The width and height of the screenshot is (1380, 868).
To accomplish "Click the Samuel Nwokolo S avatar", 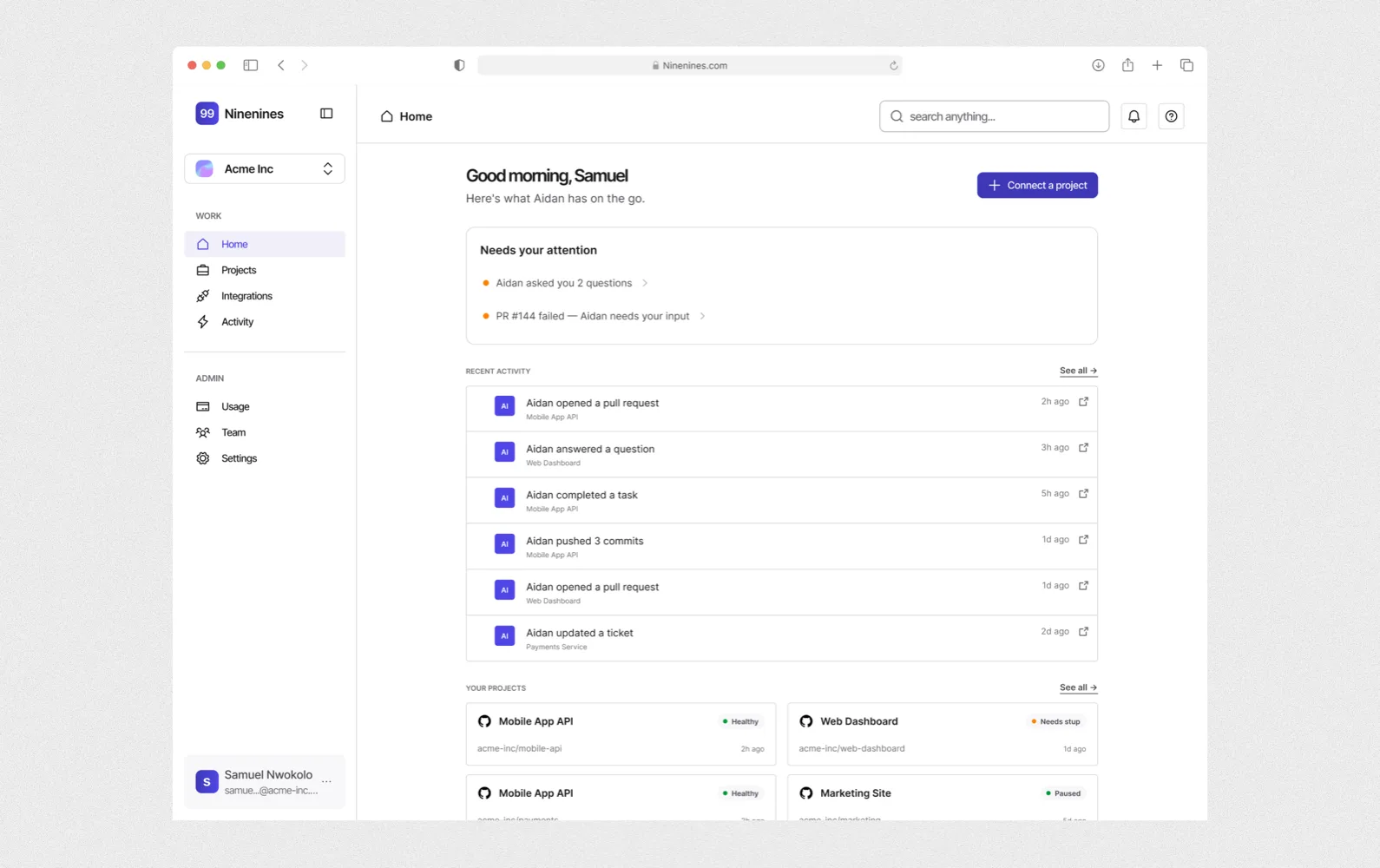I will [207, 782].
